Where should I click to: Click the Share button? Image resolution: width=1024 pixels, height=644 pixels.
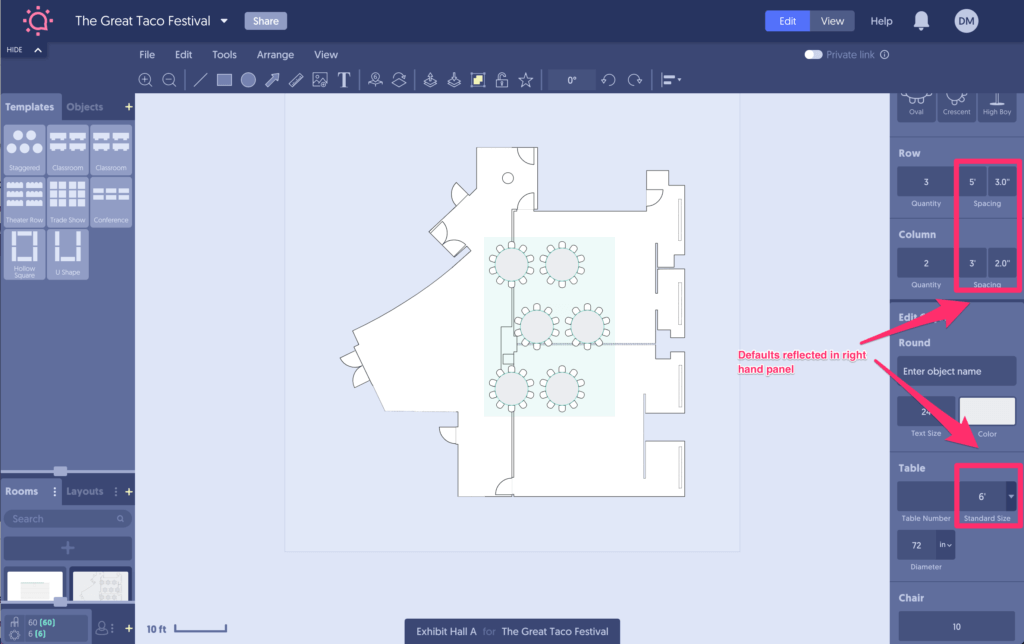point(265,20)
